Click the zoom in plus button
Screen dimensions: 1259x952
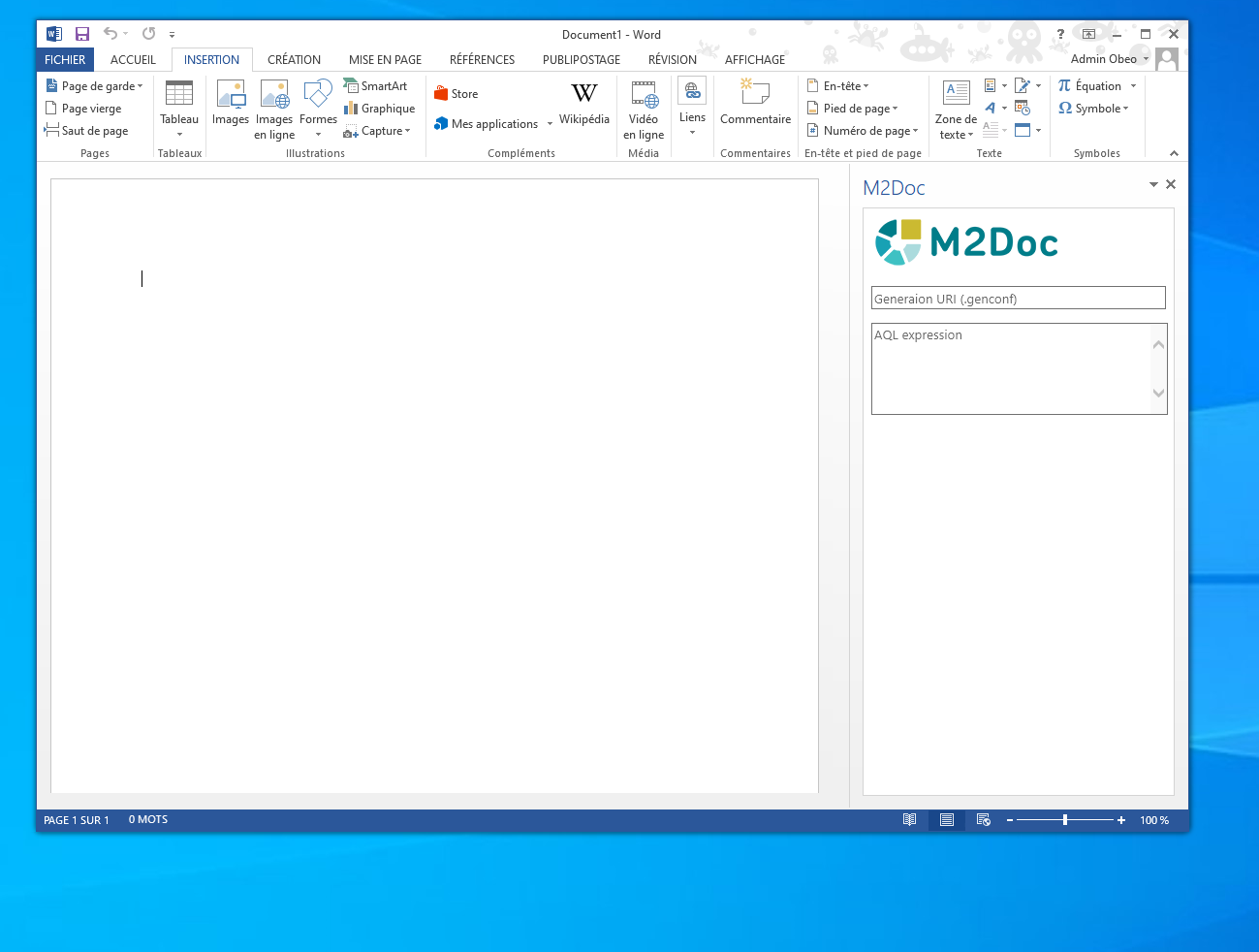(x=1121, y=820)
